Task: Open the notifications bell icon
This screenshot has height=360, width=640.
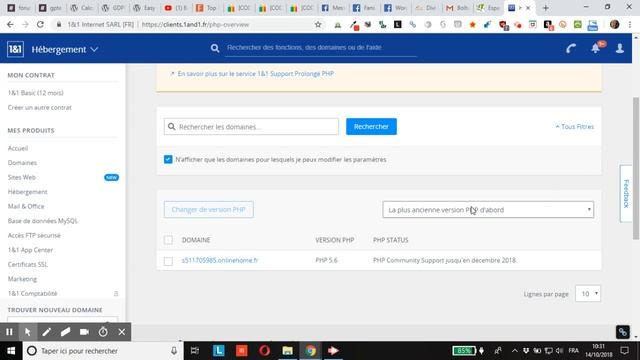Action: tap(596, 48)
